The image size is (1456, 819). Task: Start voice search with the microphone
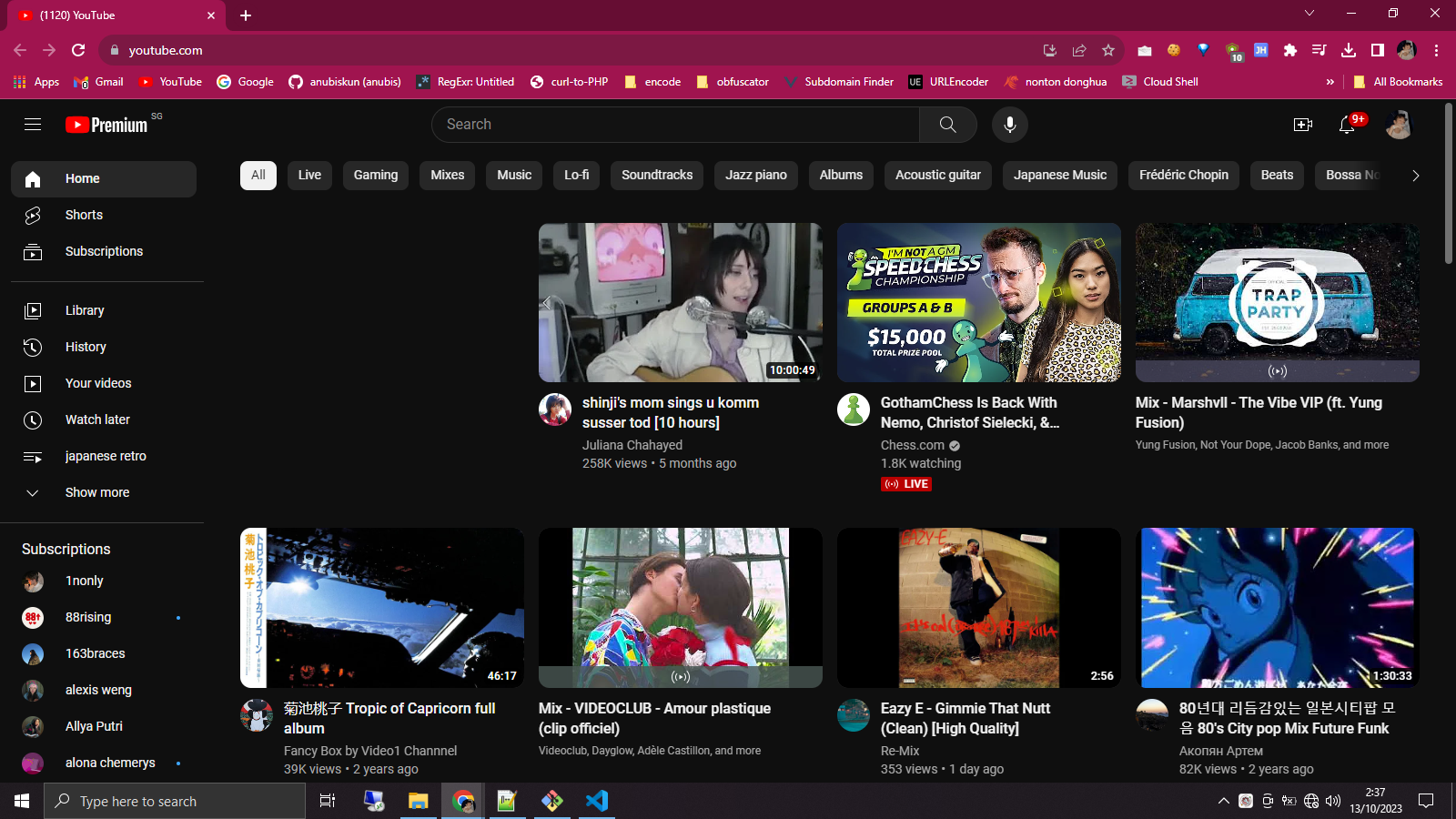pyautogui.click(x=1010, y=125)
